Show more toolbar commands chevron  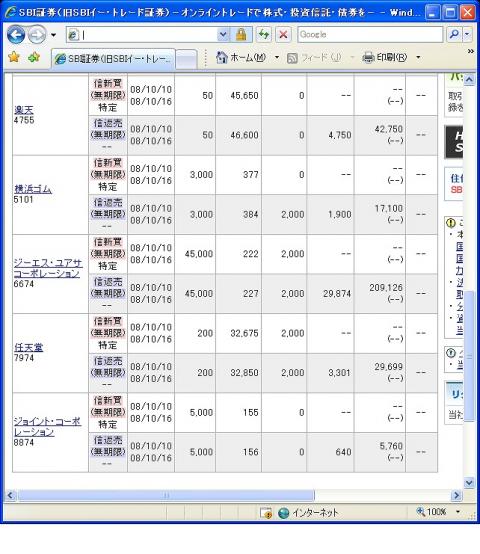[x=470, y=52]
